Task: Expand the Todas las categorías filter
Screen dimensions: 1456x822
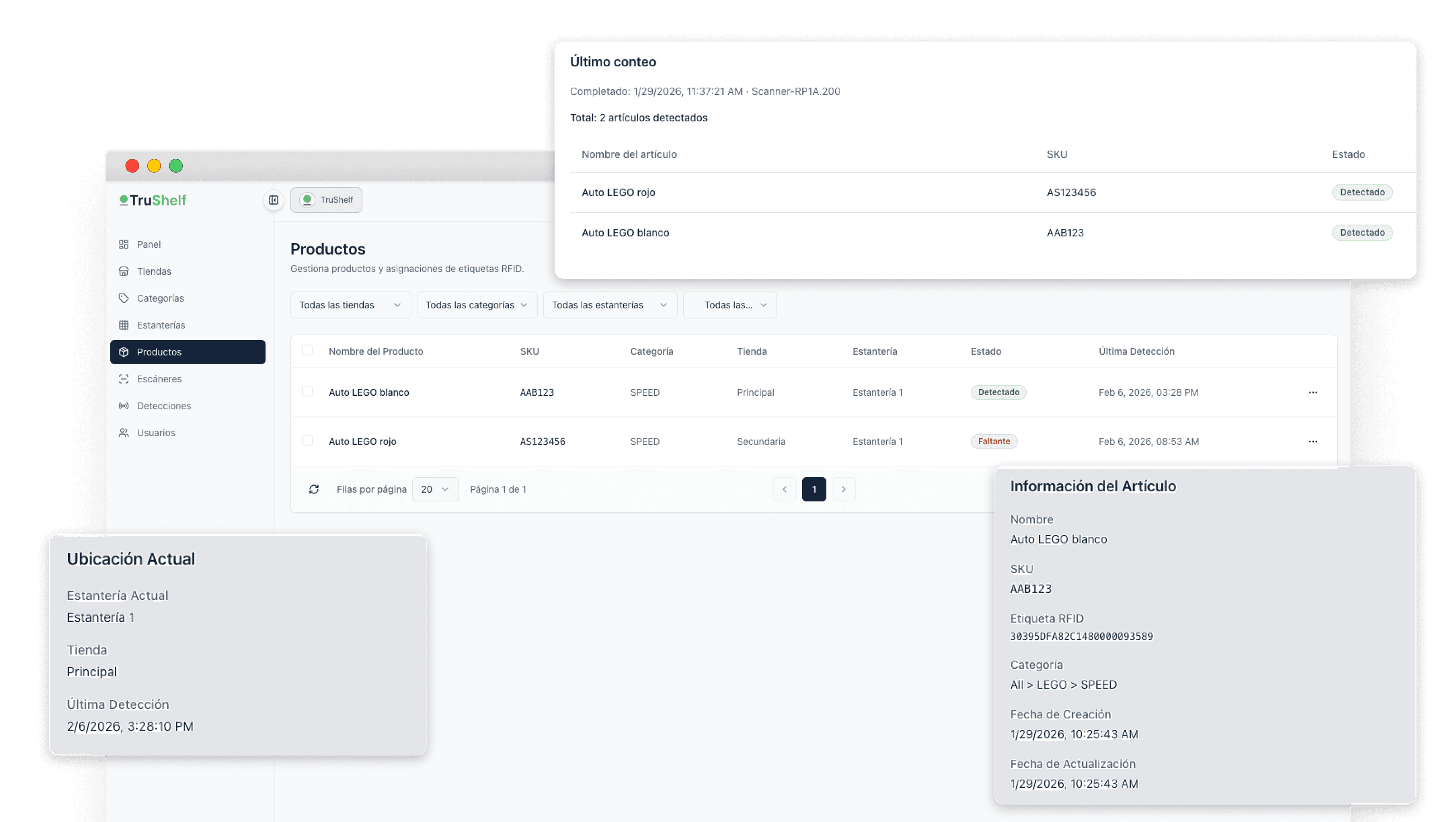Action: (477, 305)
